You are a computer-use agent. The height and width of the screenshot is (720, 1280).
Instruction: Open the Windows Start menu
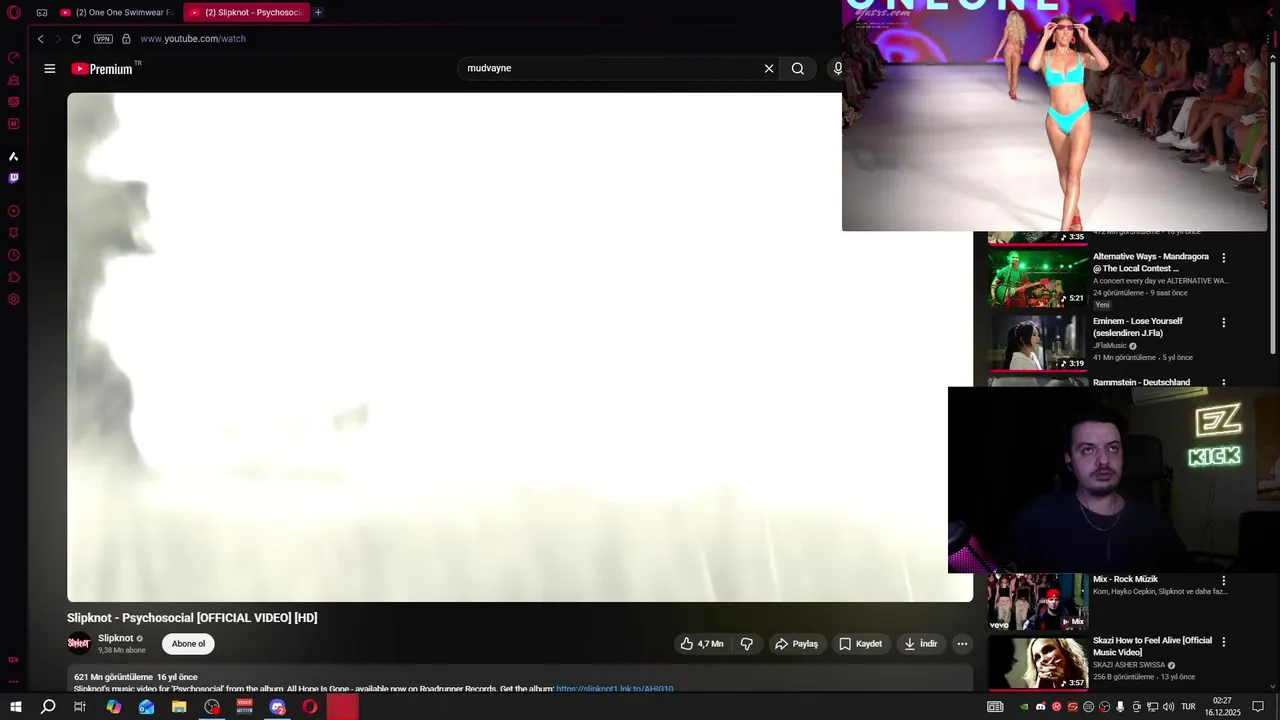click(x=16, y=707)
